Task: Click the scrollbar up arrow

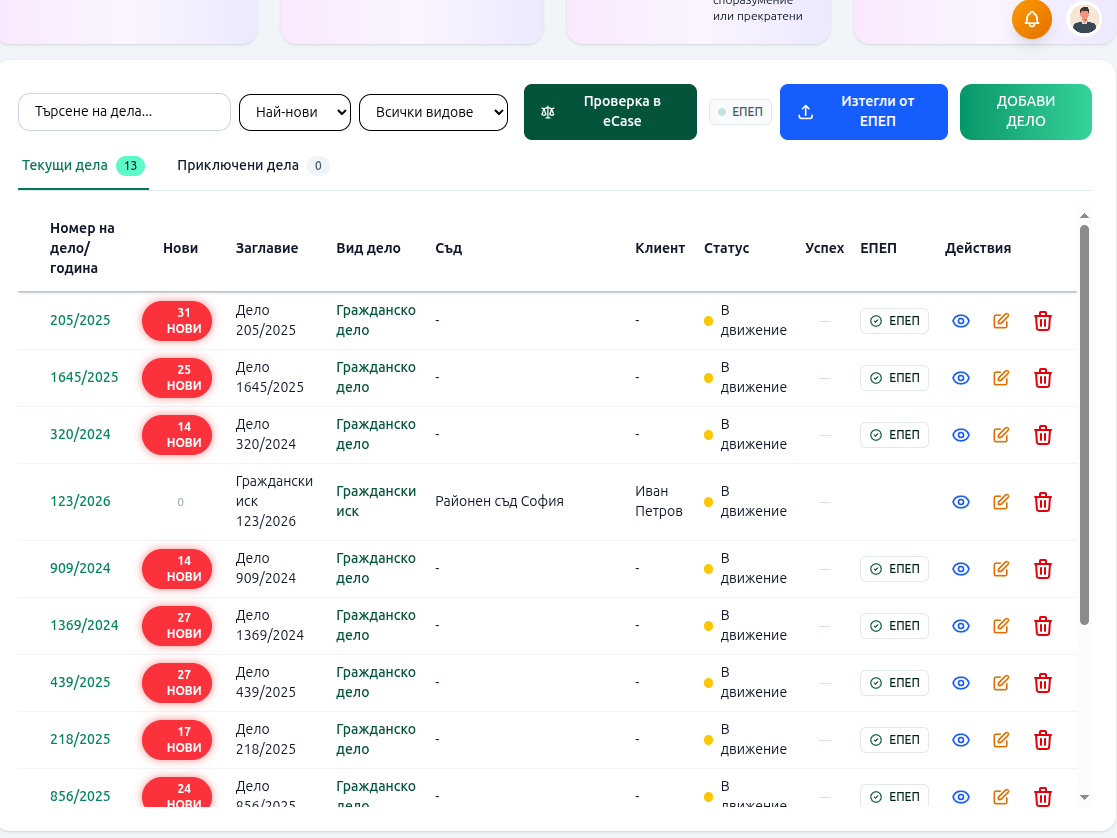Action: click(1084, 215)
